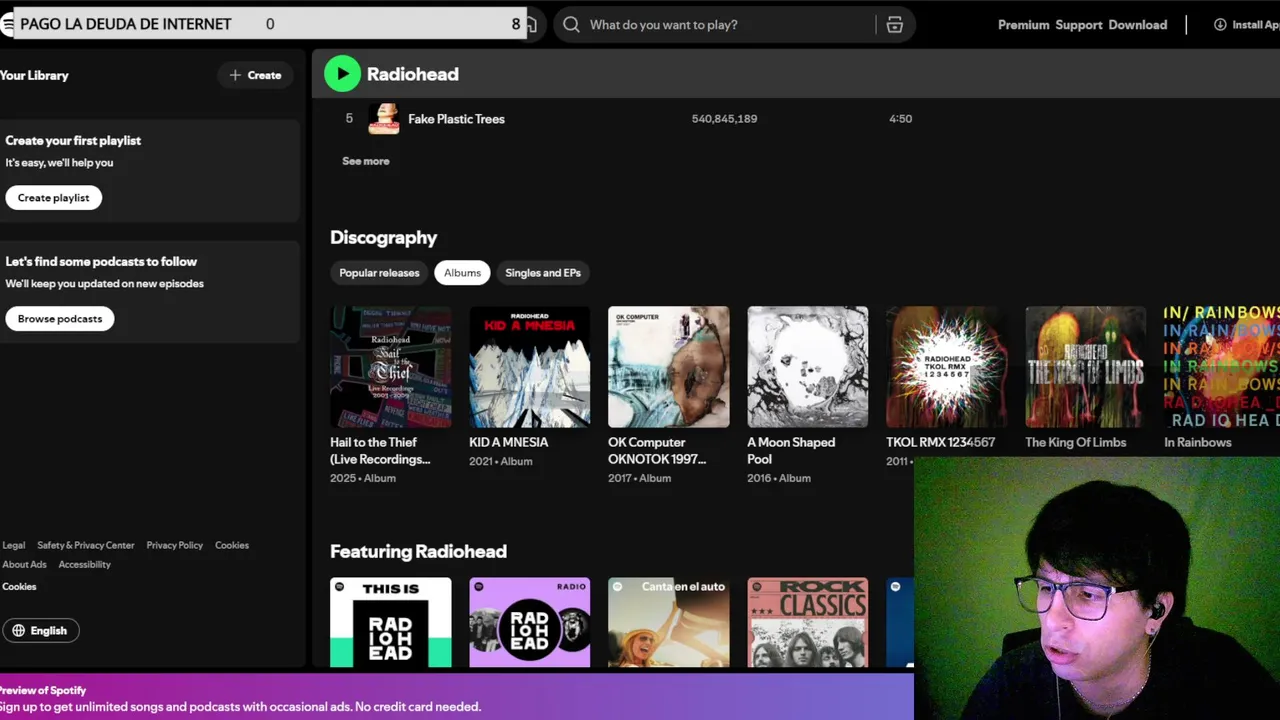The height and width of the screenshot is (720, 1280).
Task: Click the Browse podcasts button
Action: coord(60,319)
